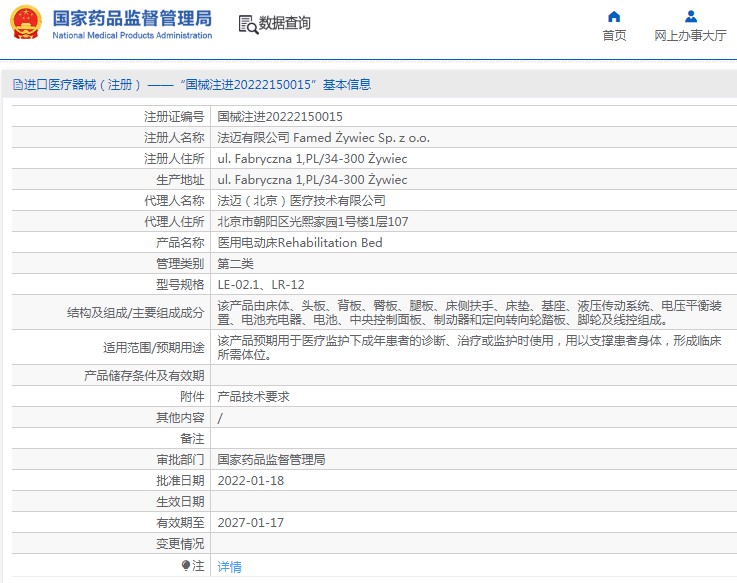Open 网上办事大厅 text label
The image size is (737, 583).
[690, 35]
